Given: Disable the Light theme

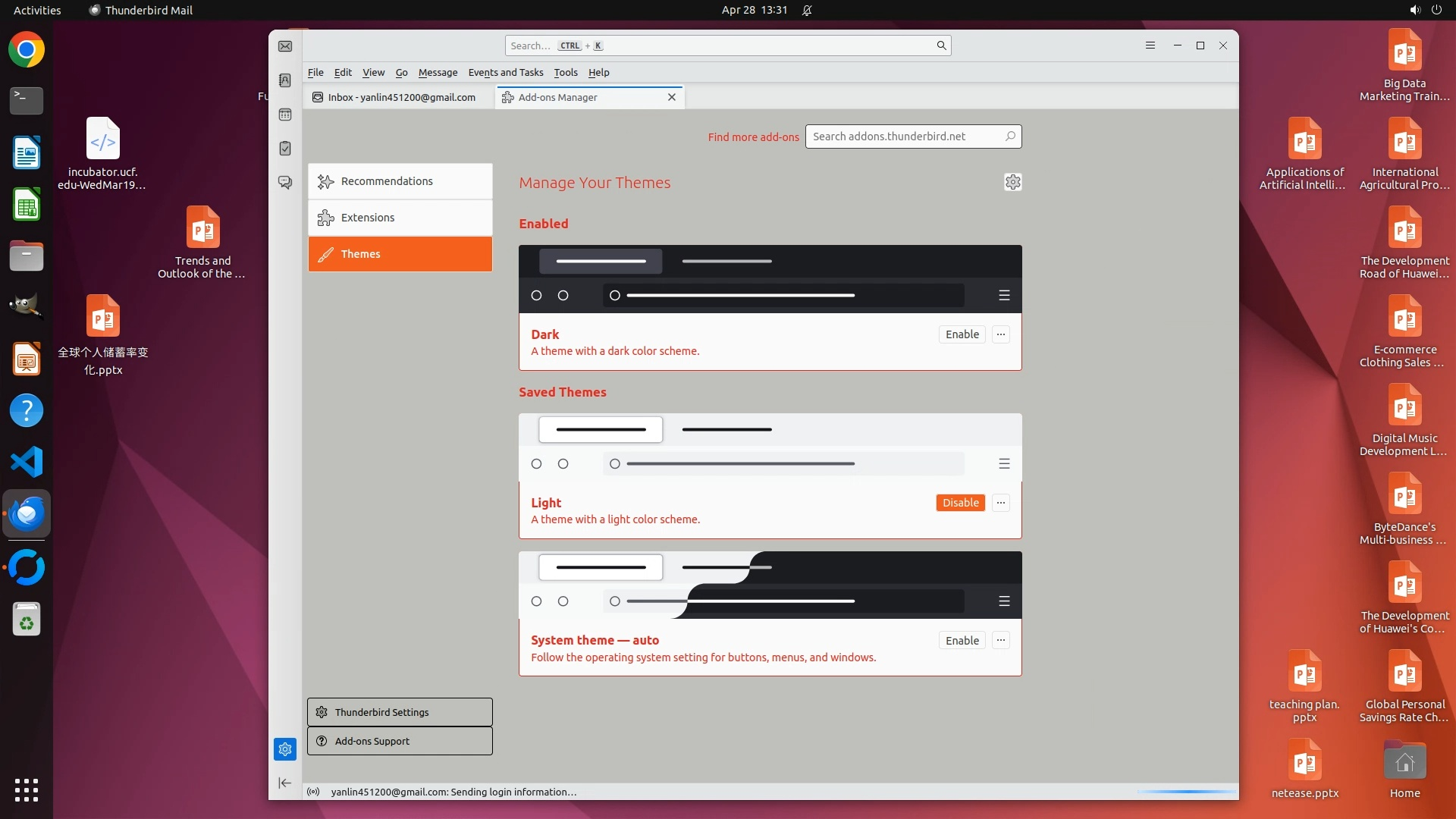Looking at the screenshot, I should pyautogui.click(x=960, y=503).
